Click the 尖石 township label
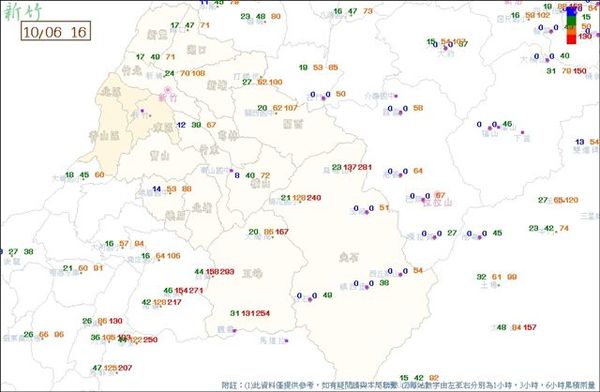 [x=349, y=257]
